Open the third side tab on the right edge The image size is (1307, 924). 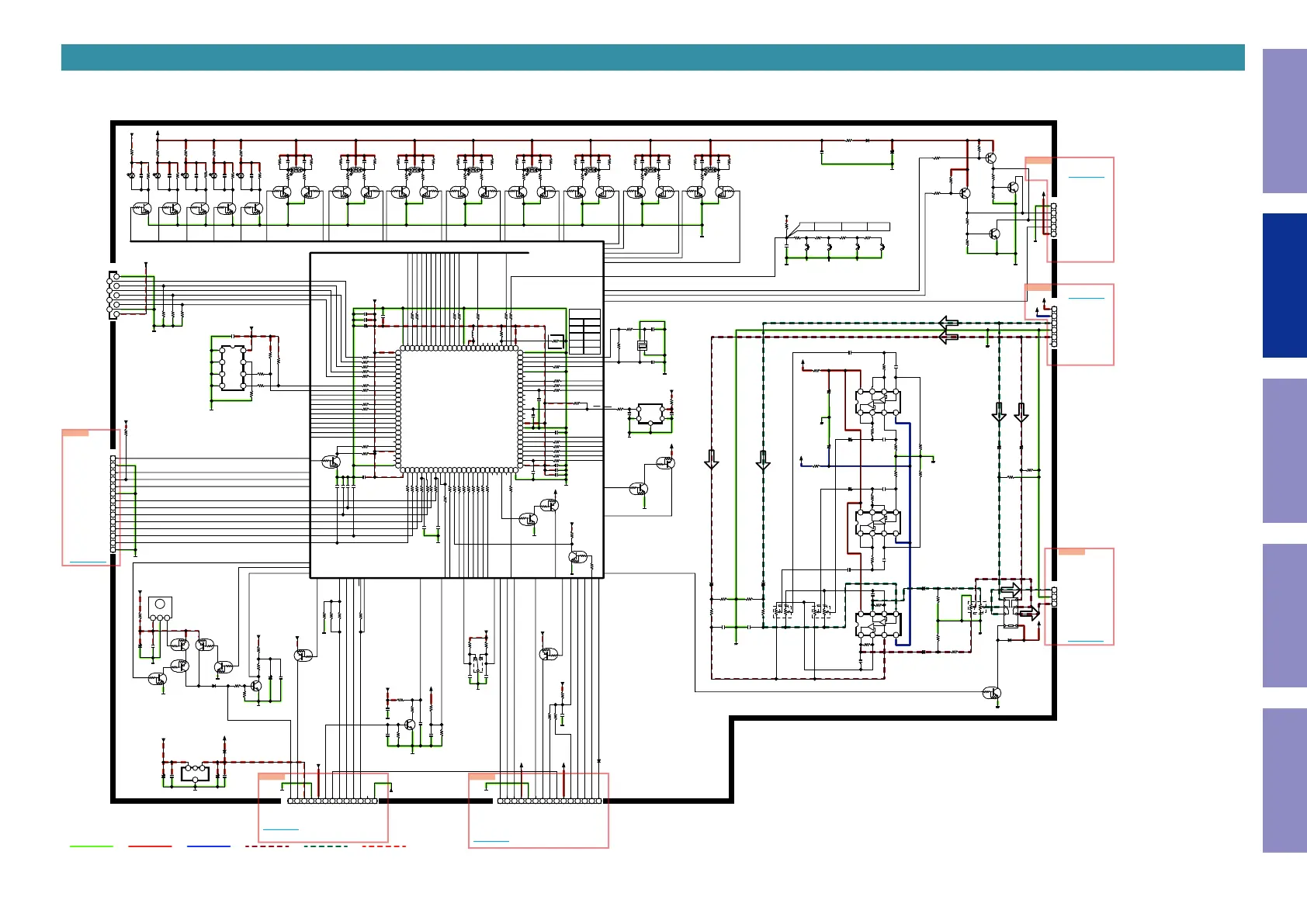click(x=1284, y=451)
